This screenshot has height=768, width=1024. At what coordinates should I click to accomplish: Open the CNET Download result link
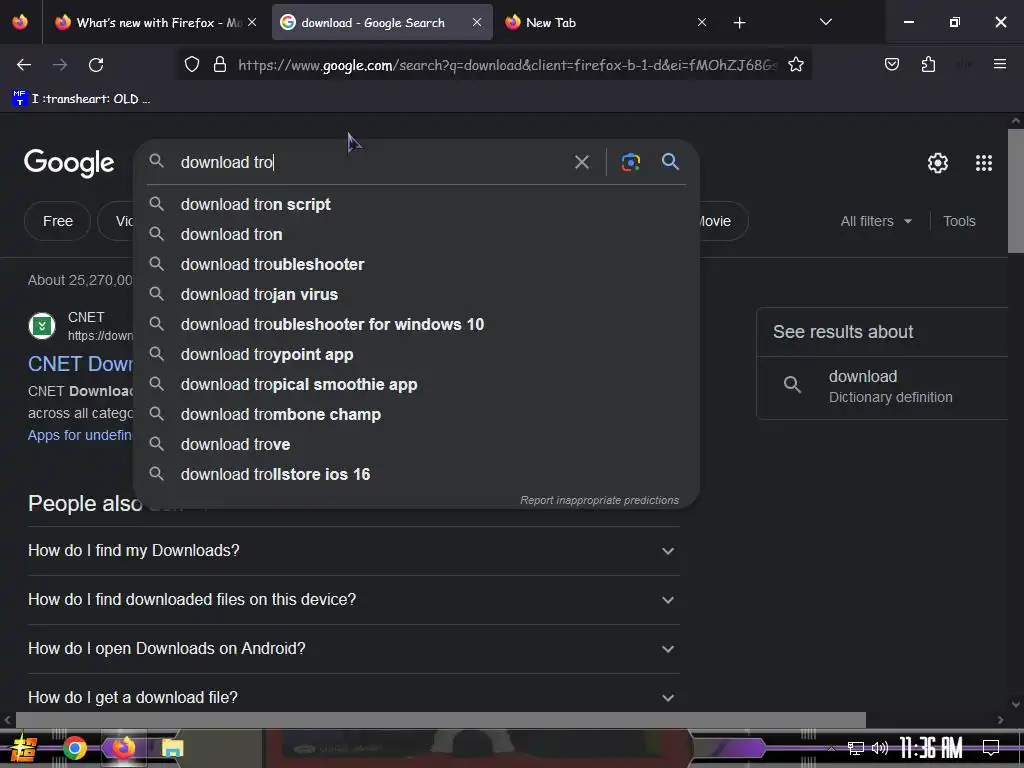[x=80, y=364]
